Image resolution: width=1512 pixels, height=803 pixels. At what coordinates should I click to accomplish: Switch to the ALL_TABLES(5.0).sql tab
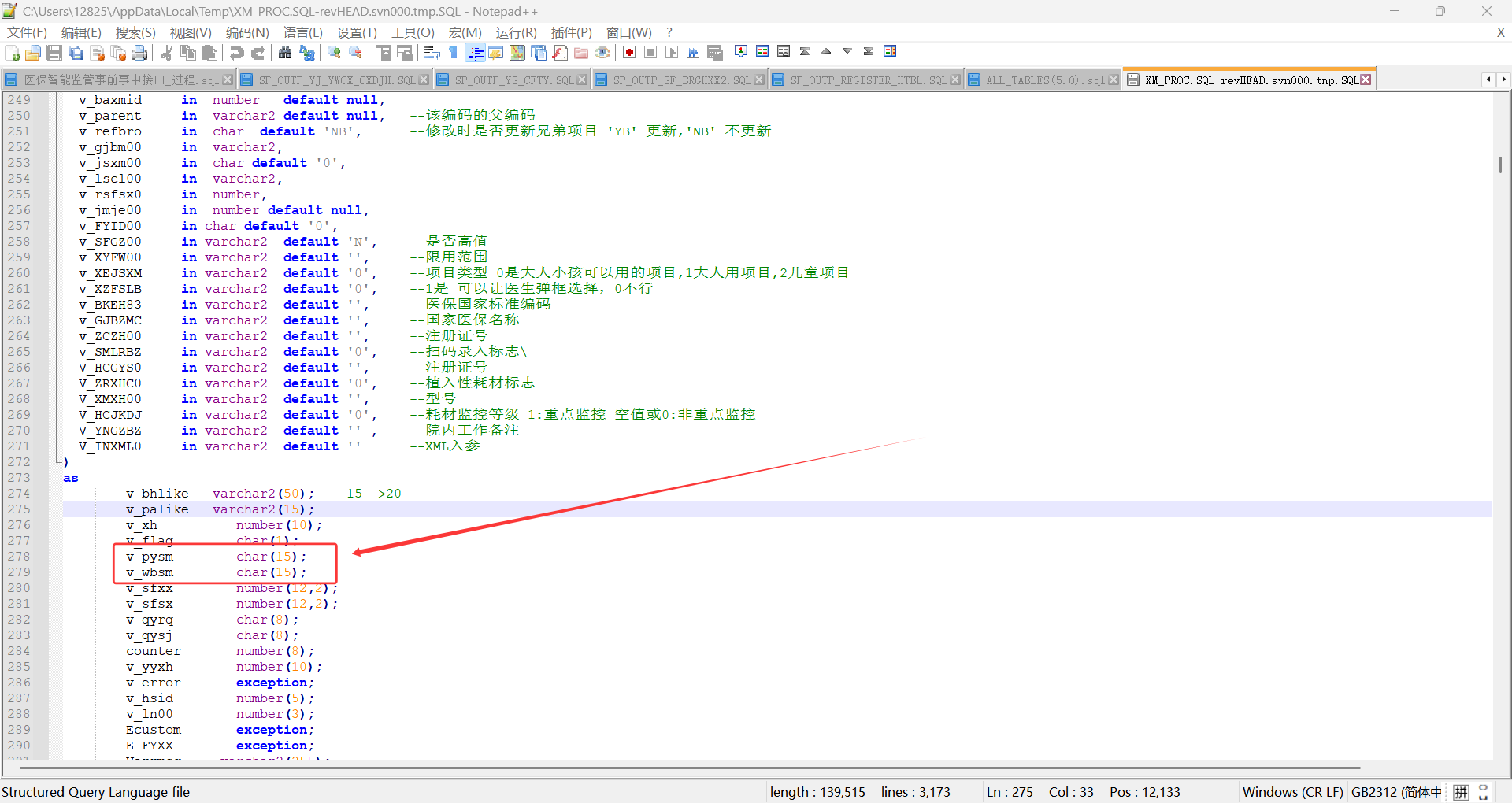tap(1043, 80)
